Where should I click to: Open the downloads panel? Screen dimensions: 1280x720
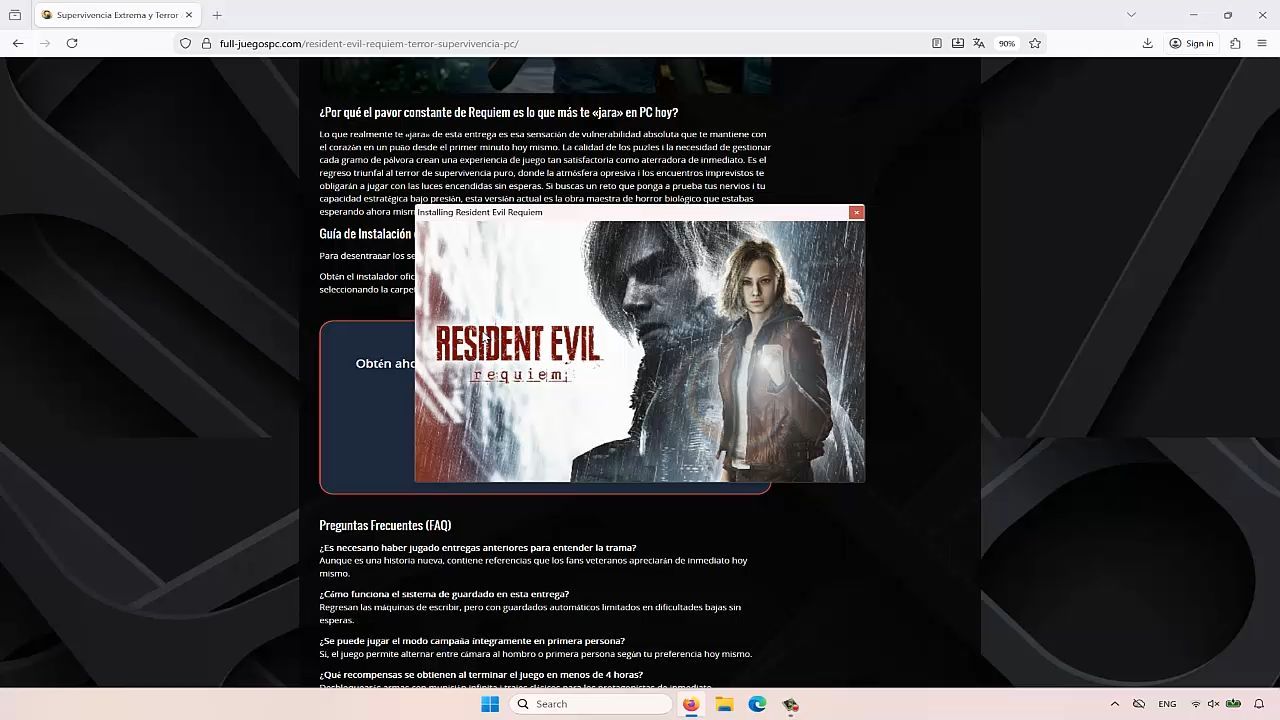click(x=1147, y=43)
